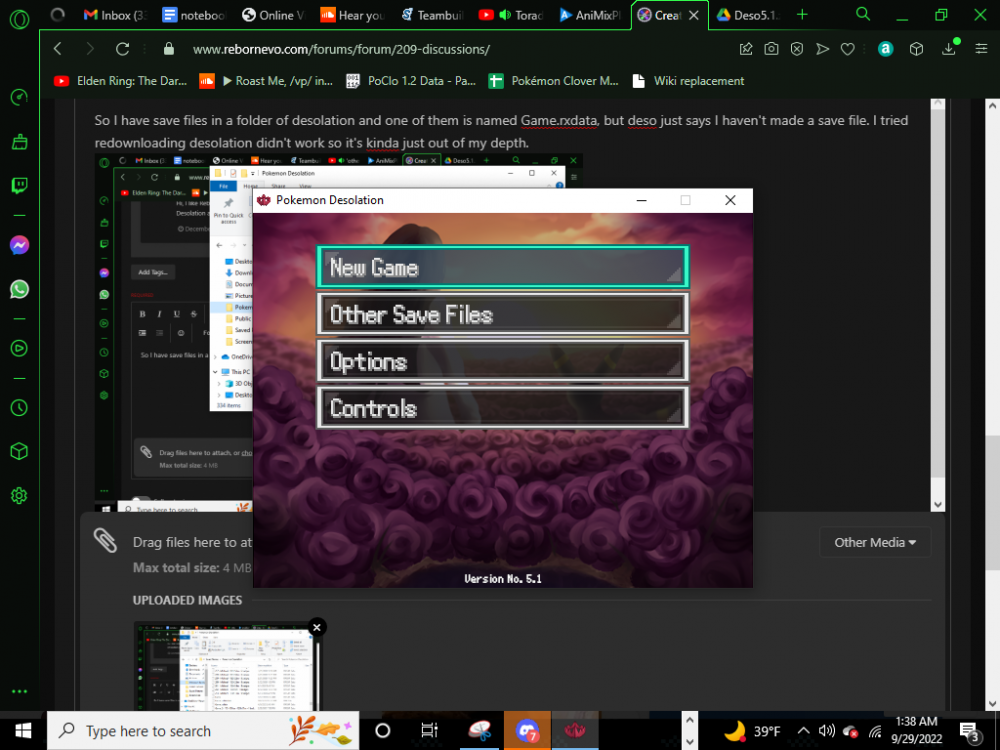Switch to the notebook Google Docs tab
Viewport: 1000px width, 750px height.
tap(194, 15)
